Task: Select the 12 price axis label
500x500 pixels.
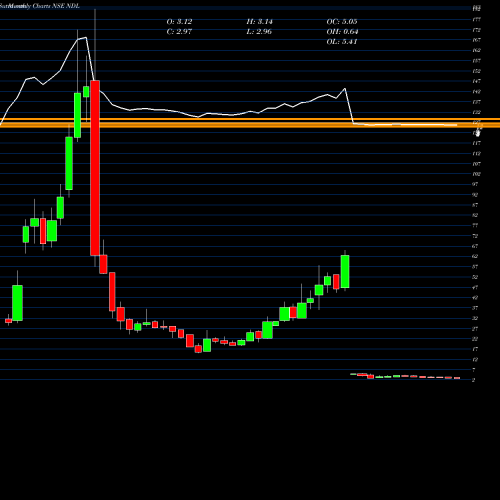Action: click(x=475, y=360)
